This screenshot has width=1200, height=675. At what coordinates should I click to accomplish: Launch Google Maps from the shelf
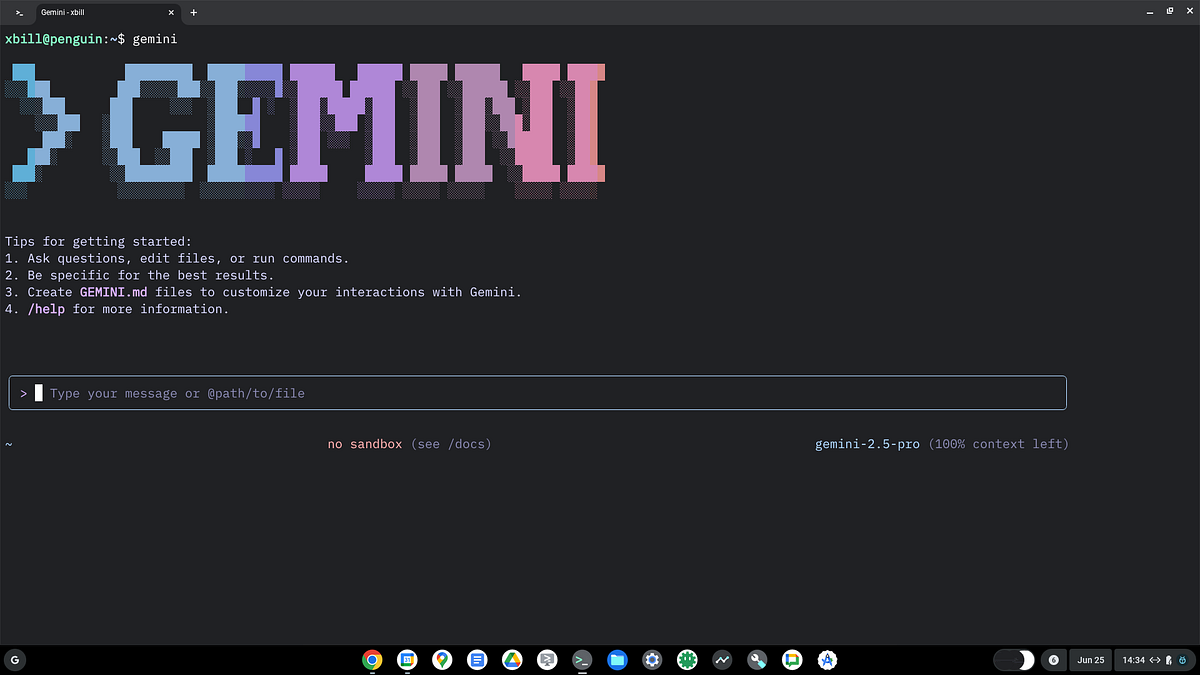442,660
